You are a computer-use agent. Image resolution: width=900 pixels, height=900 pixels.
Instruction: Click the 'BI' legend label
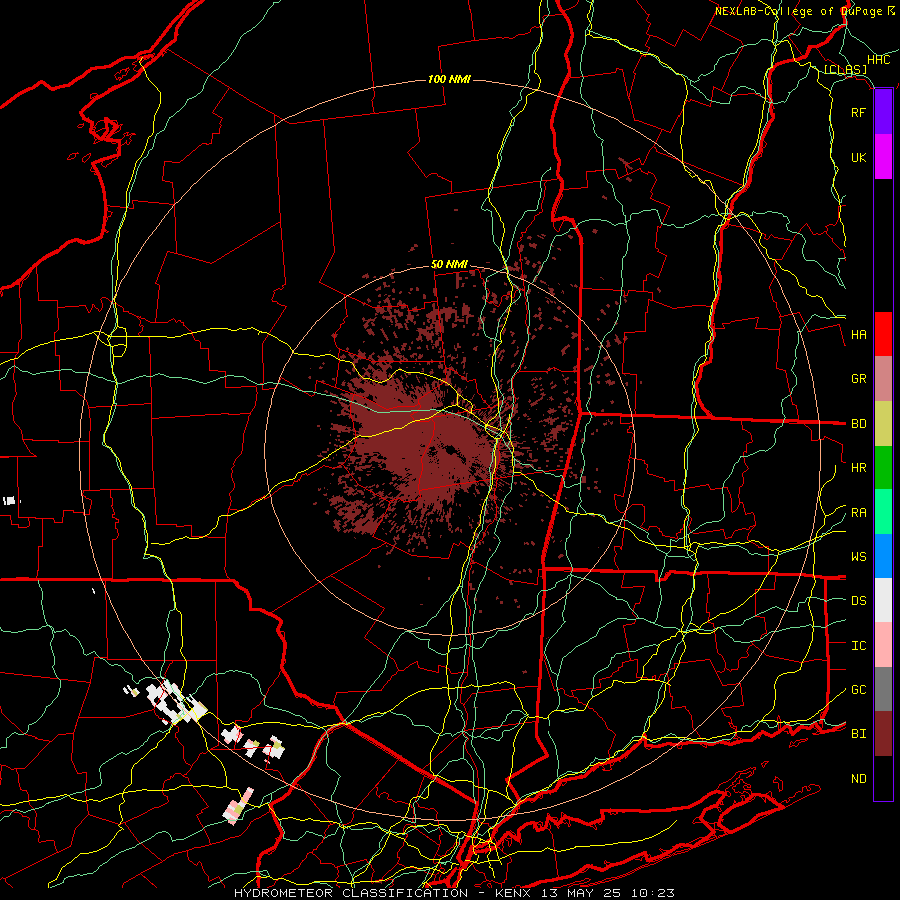[x=858, y=734]
